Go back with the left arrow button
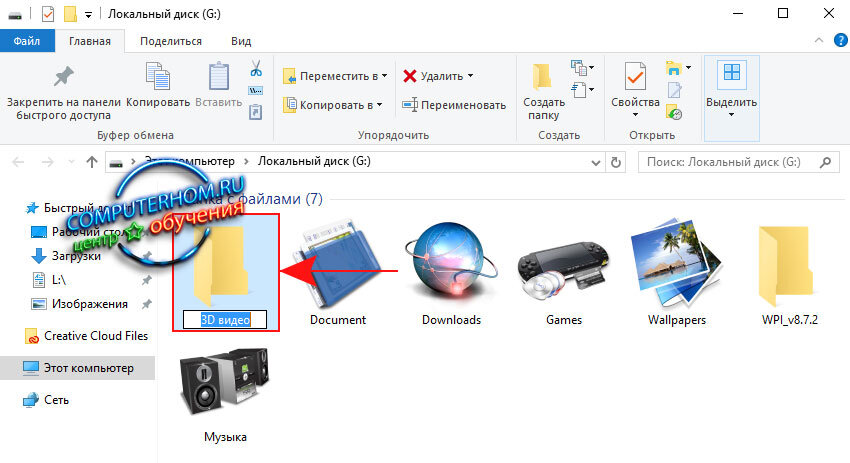850x463 pixels. coord(18,162)
